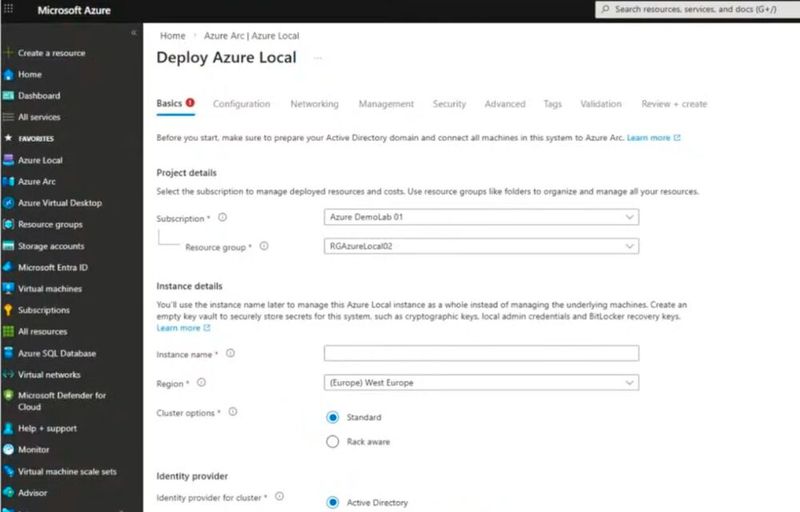Select the Rack aware cluster option
800x512 pixels.
tap(333, 442)
